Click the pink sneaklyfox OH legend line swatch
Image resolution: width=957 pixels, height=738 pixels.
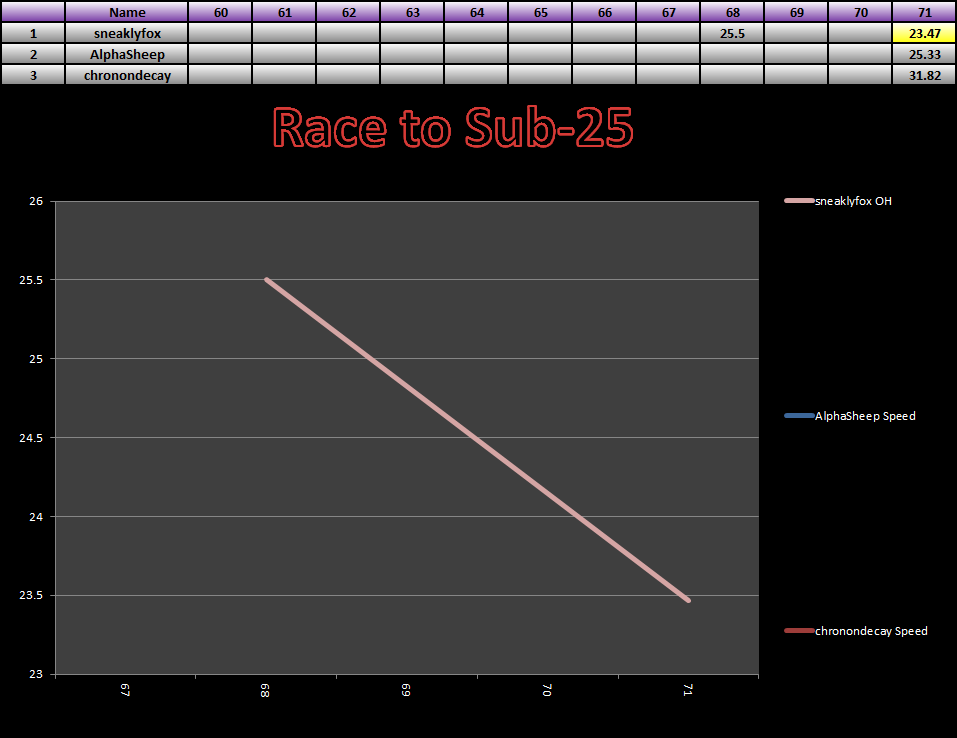point(799,200)
